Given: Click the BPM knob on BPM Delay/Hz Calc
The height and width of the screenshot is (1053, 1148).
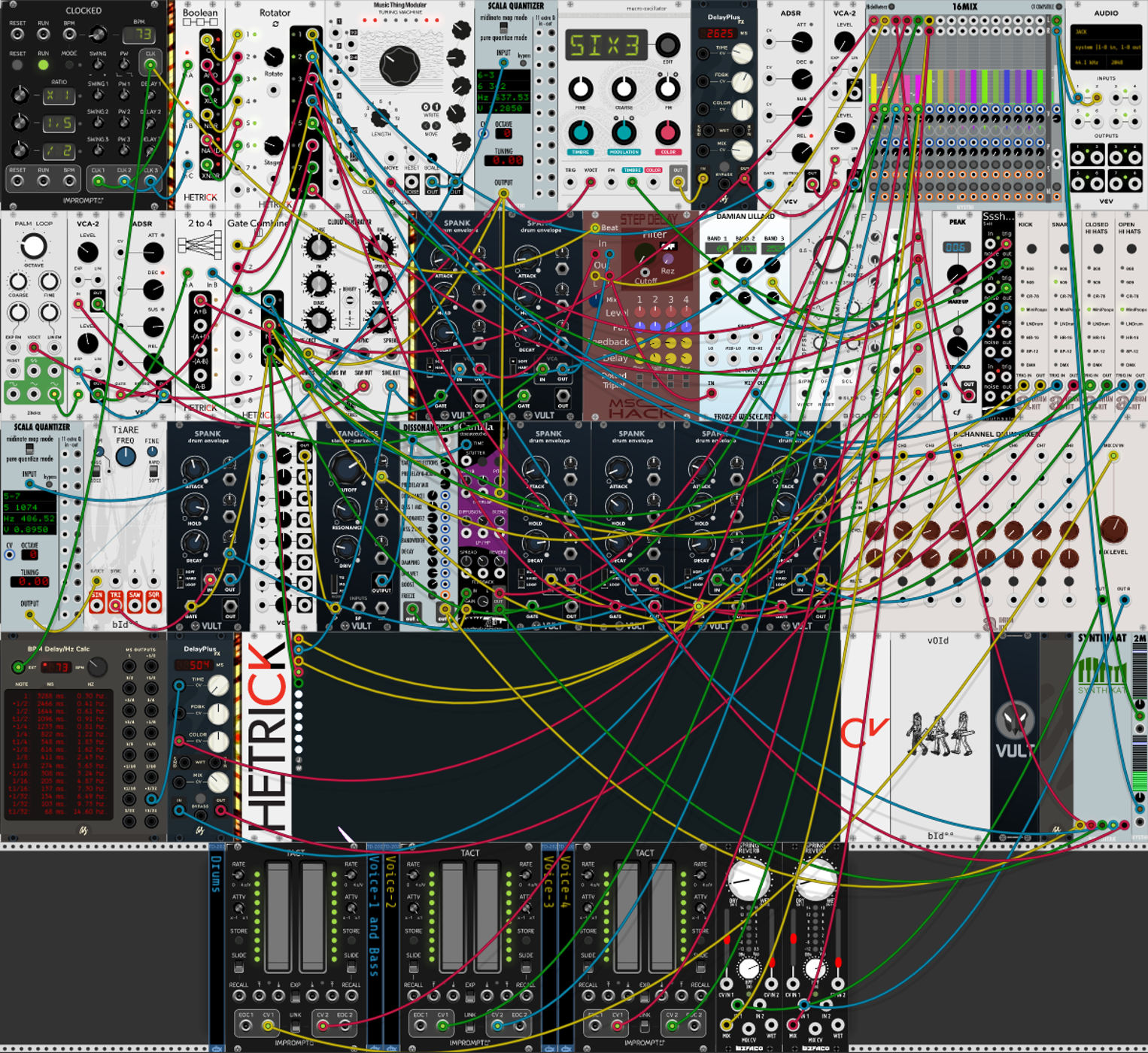Looking at the screenshot, I should (x=97, y=666).
